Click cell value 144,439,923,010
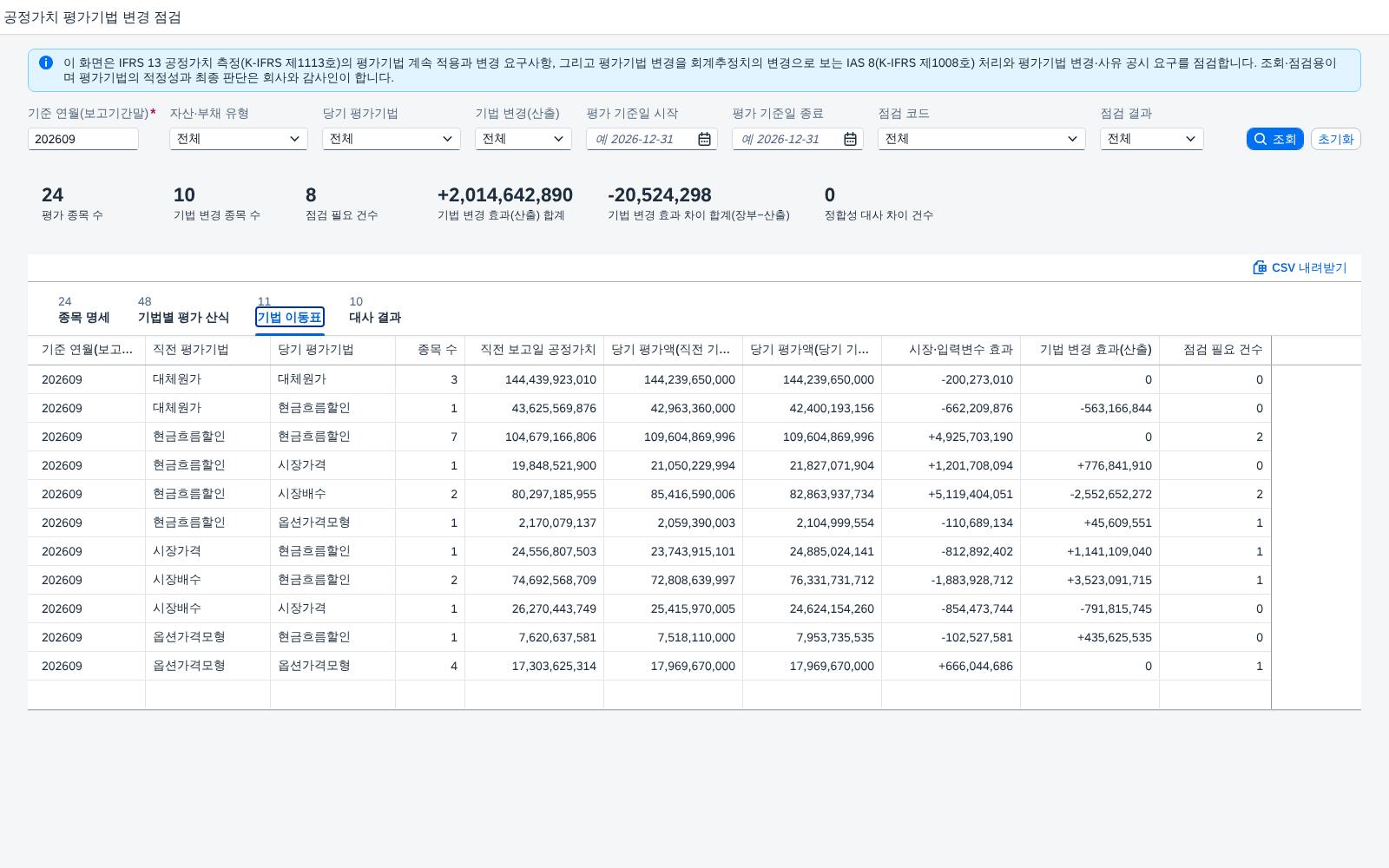The height and width of the screenshot is (868, 1389). [550, 379]
